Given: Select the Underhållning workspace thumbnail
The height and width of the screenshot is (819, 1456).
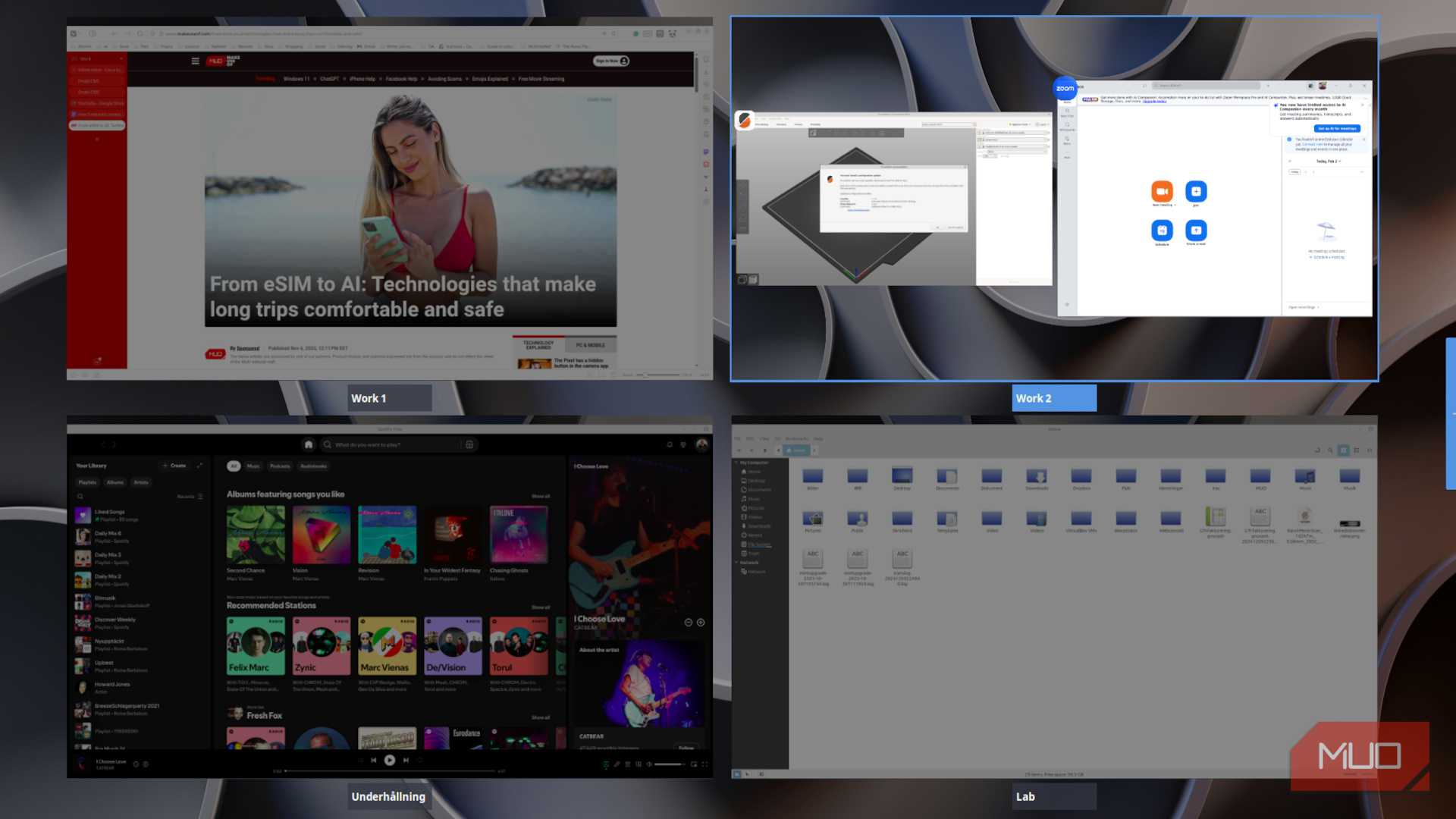Looking at the screenshot, I should 389,597.
